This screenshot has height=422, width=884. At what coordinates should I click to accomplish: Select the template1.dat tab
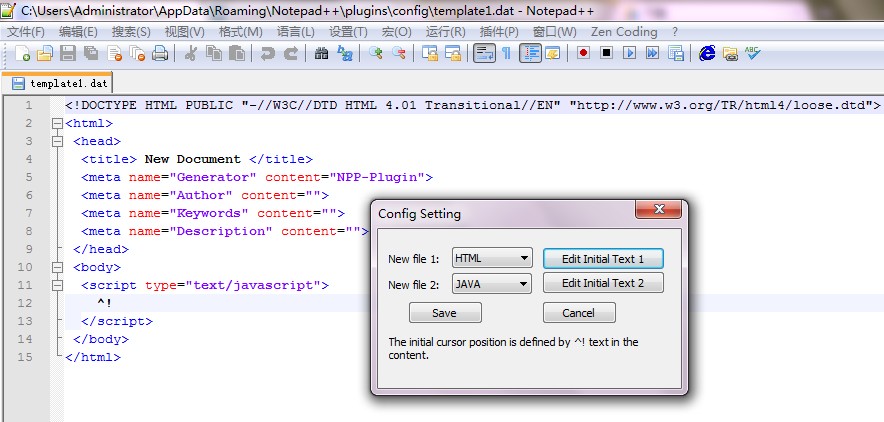click(x=58, y=83)
